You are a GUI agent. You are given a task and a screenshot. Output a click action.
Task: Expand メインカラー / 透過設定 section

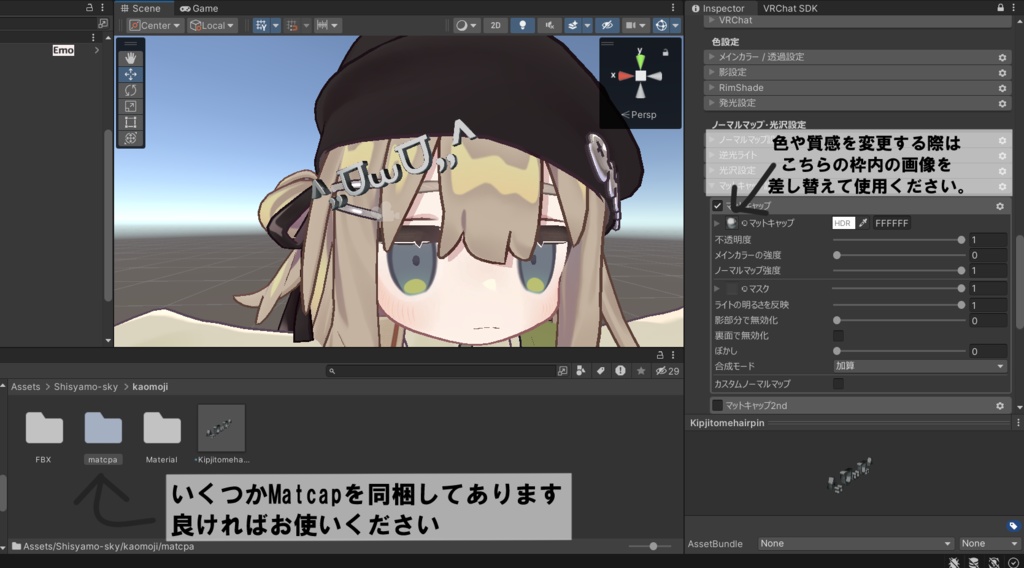712,57
